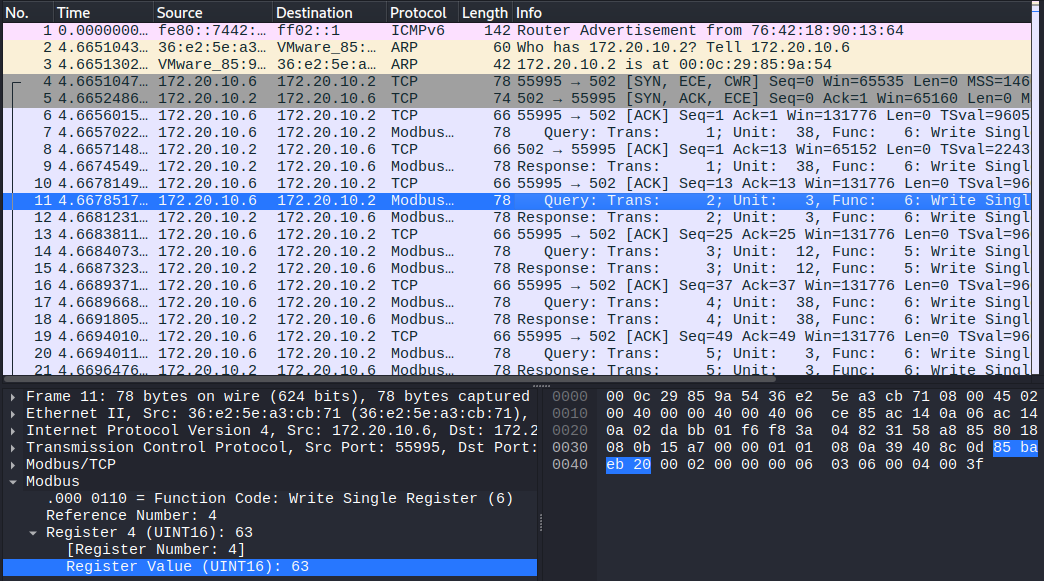Expand the Frame 11 details tree
This screenshot has width=1044, height=581.
click(x=12, y=397)
